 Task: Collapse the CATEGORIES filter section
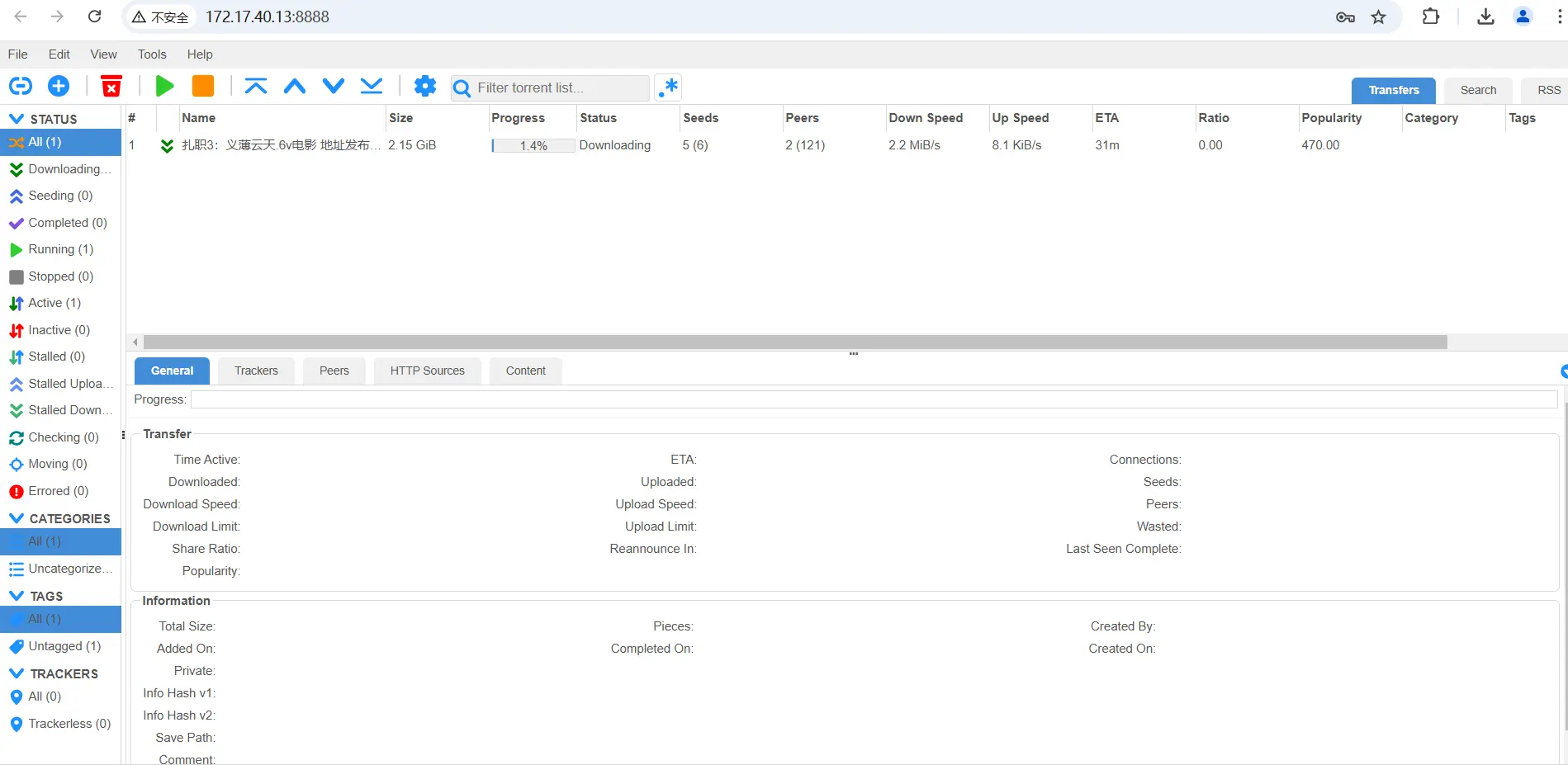point(16,518)
